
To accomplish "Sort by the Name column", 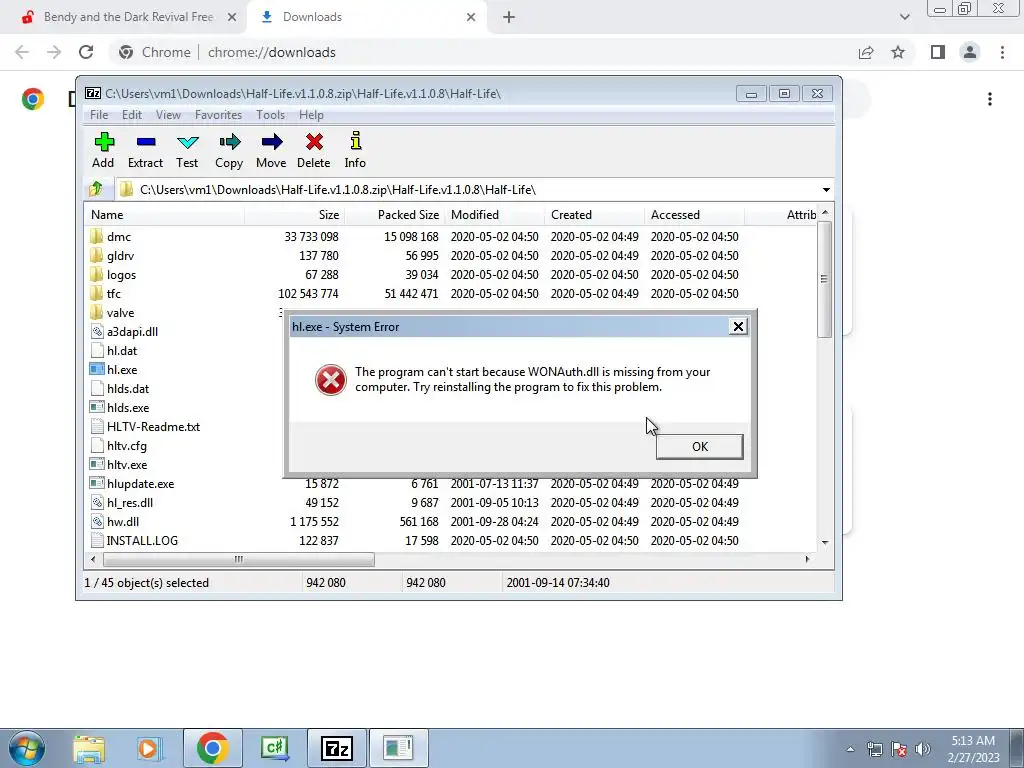I will 165,215.
